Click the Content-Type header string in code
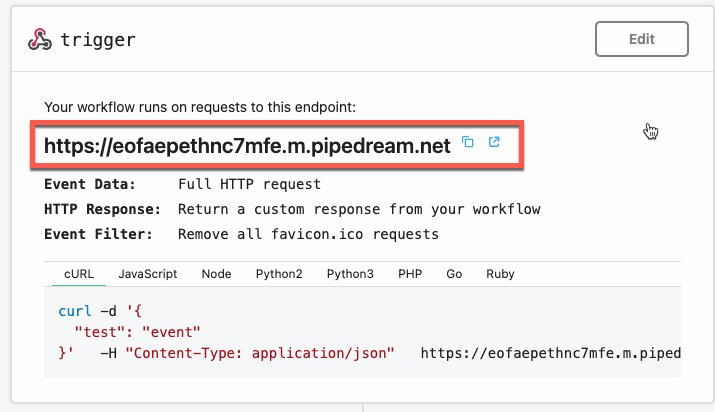The width and height of the screenshot is (715, 412). pyautogui.click(x=260, y=353)
